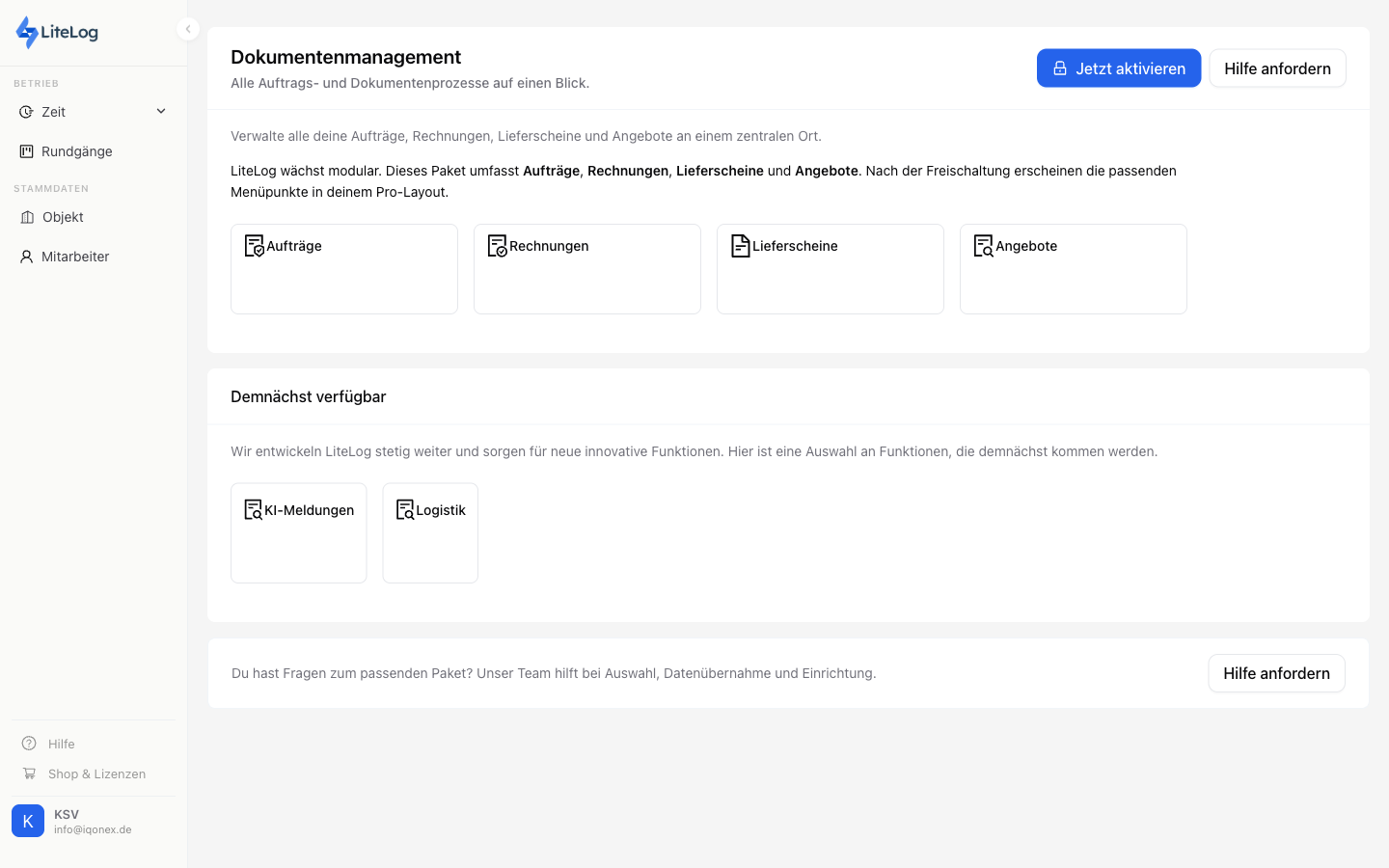Click the Mitarbeiter person icon
Screen dimensions: 1389x868
tap(24, 257)
